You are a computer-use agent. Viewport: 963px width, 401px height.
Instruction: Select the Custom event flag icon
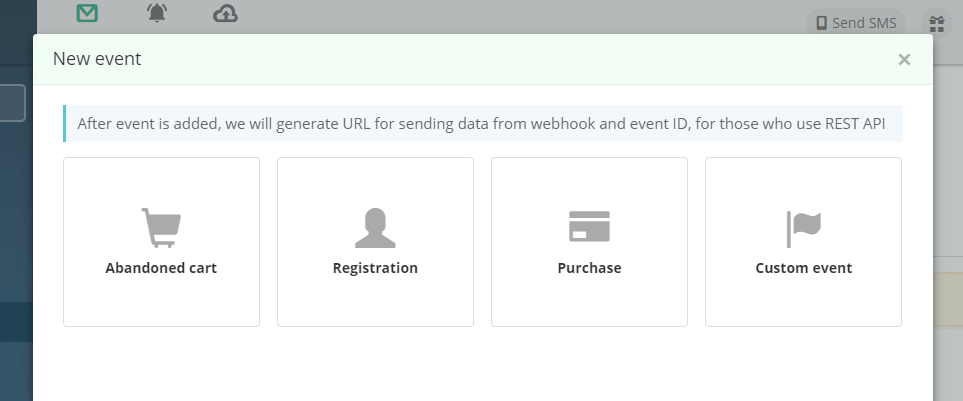pos(803,228)
